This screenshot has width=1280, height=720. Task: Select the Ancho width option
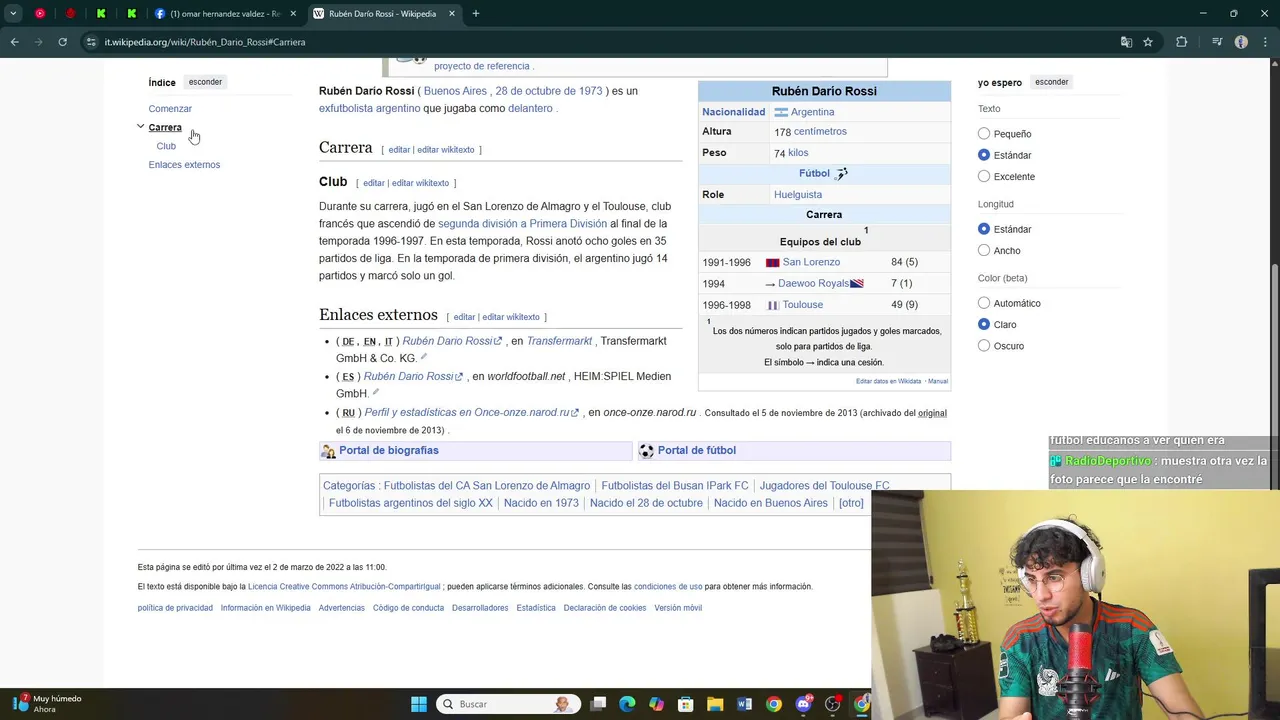point(984,250)
